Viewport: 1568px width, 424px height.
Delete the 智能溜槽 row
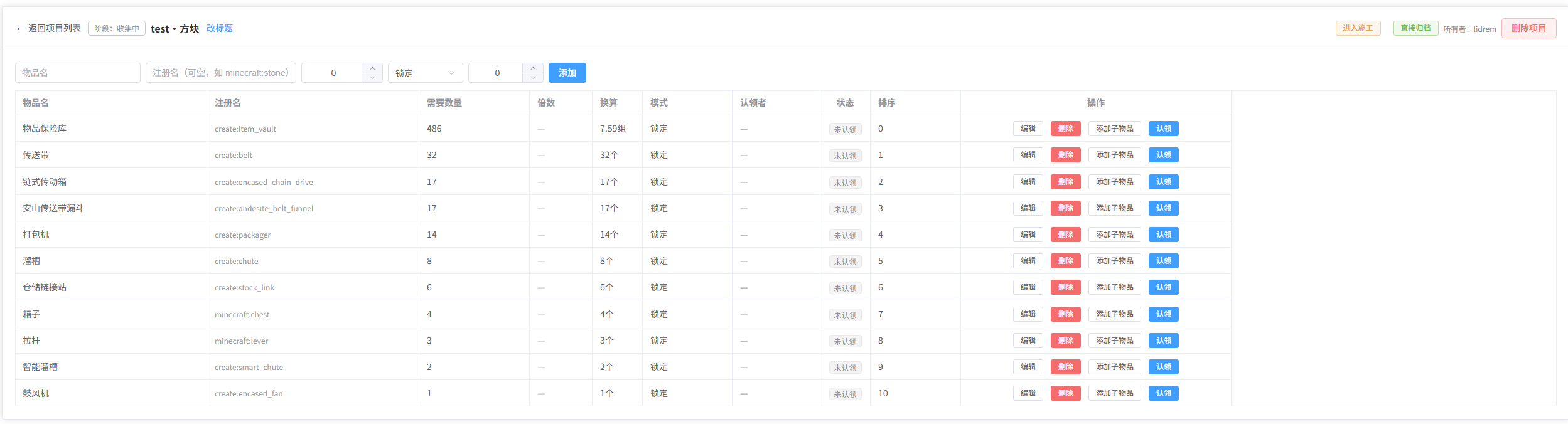click(1066, 367)
